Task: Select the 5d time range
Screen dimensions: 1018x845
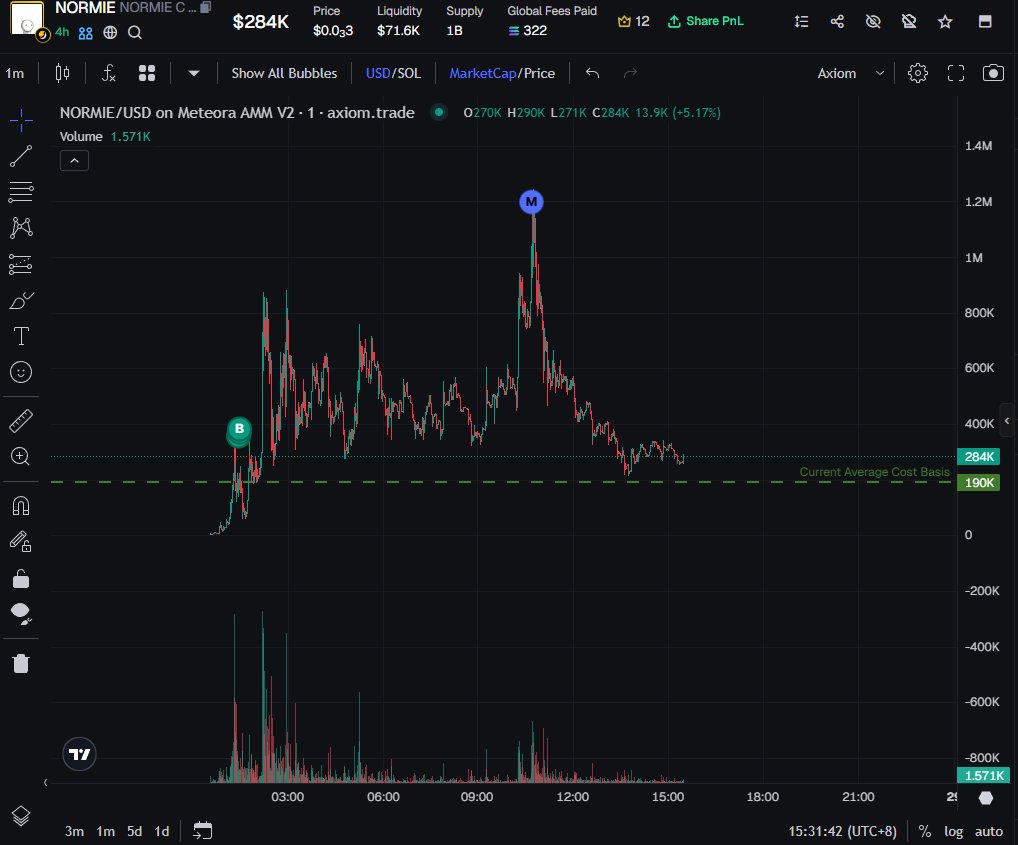Action: click(x=134, y=831)
